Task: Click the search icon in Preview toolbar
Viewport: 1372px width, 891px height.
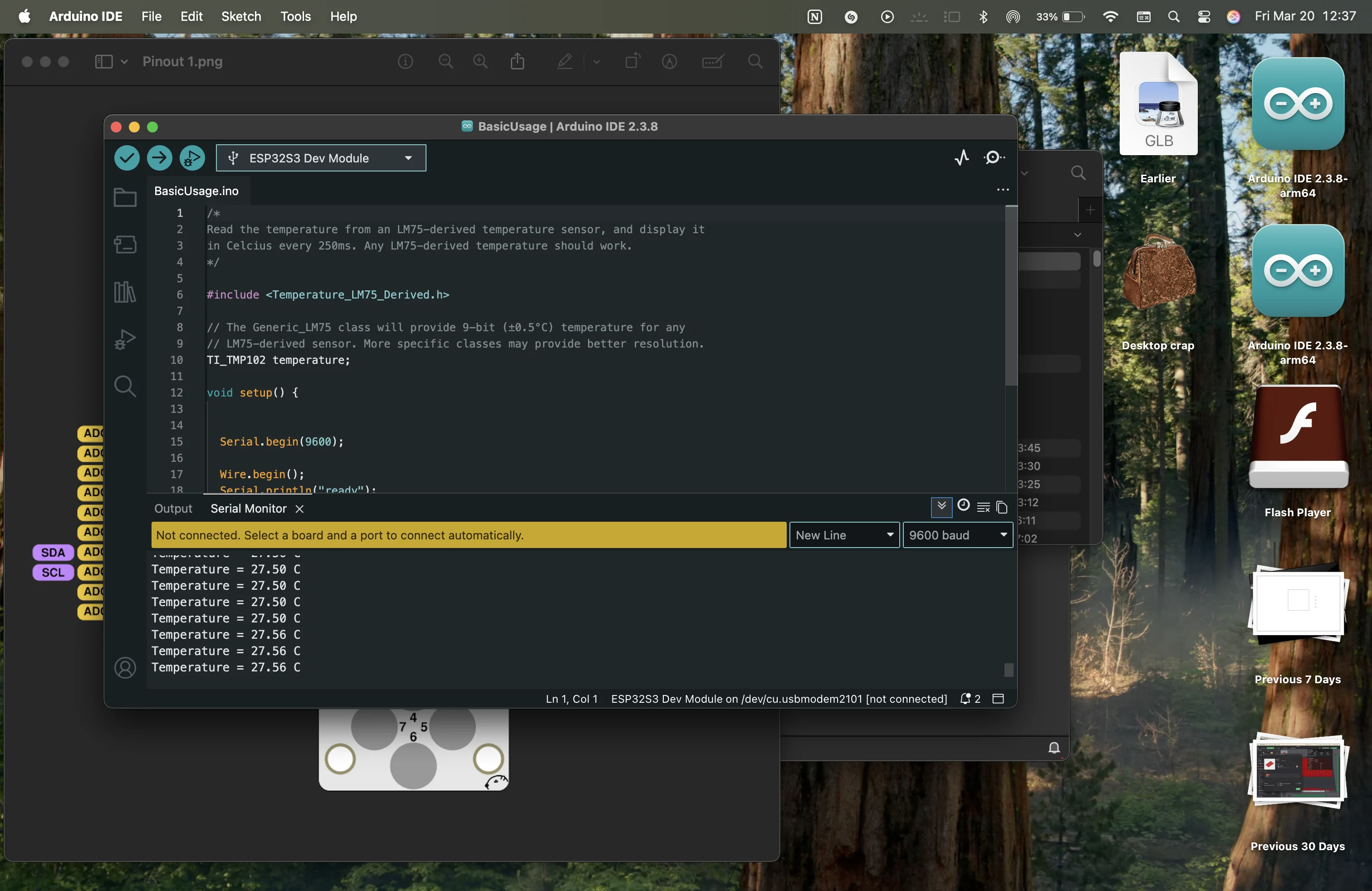Action: point(755,61)
